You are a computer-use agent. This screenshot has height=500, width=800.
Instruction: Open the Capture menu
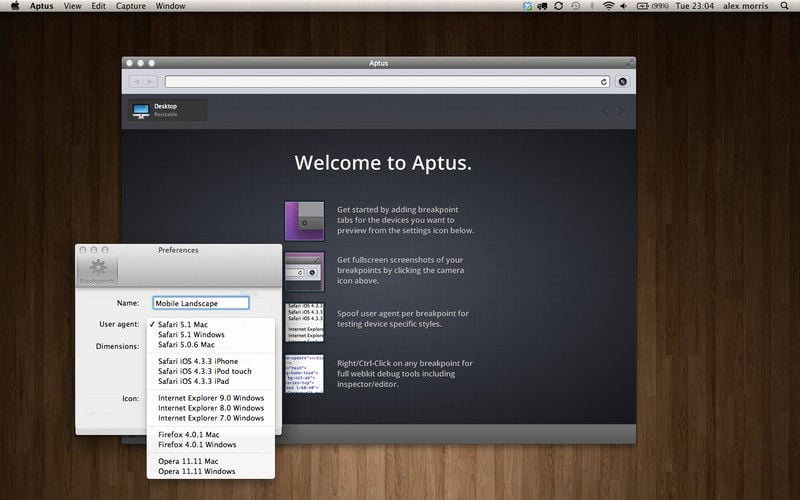point(131,6)
